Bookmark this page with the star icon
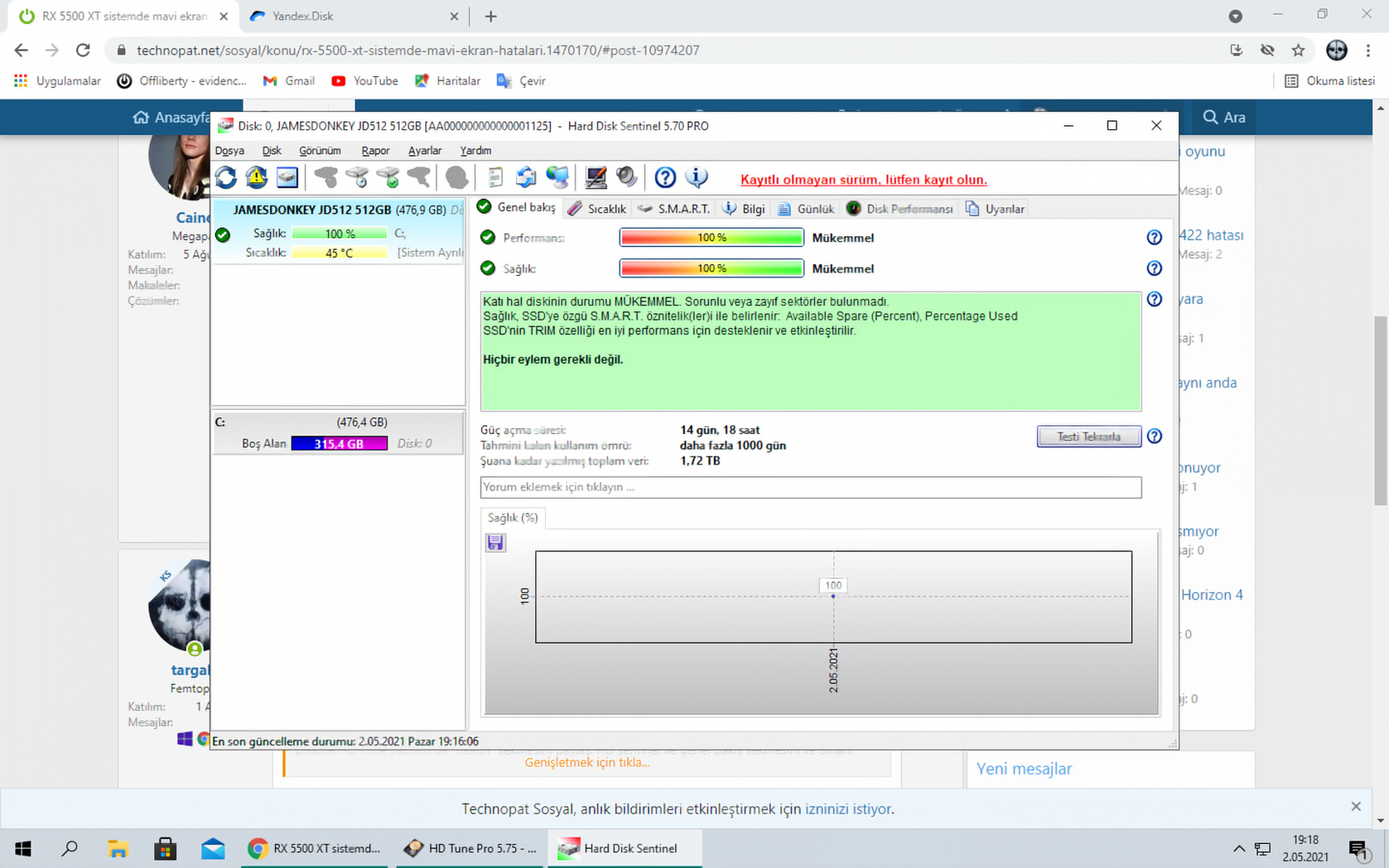This screenshot has width=1389, height=868. pos(1298,50)
